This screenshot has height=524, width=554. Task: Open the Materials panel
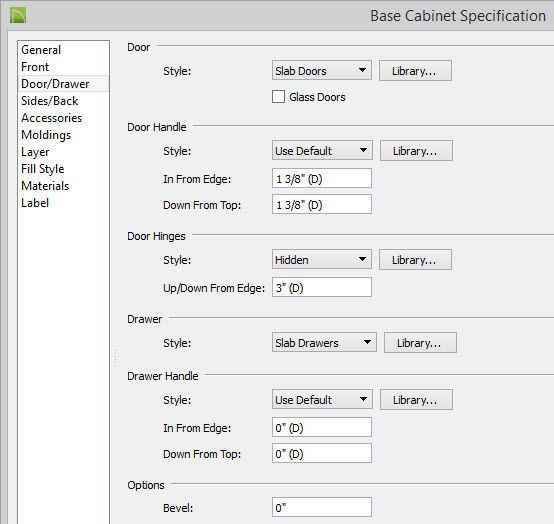click(x=45, y=186)
